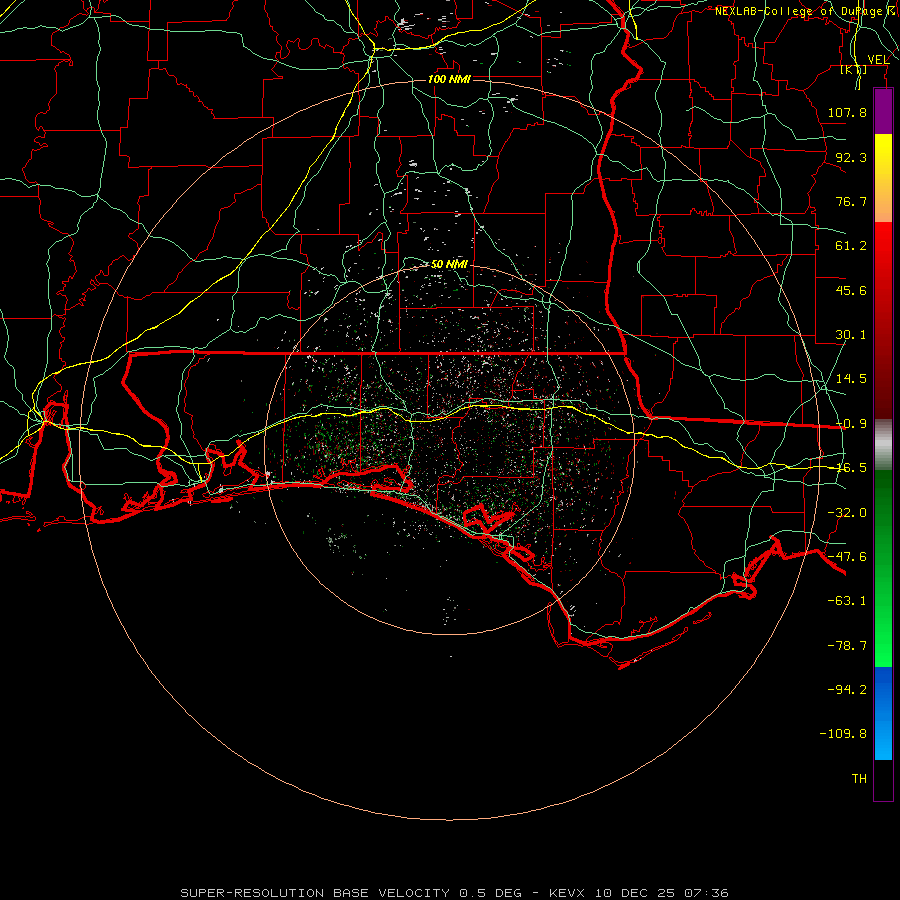Click the 76.7 scale value
Screen dimensions: 900x900
851,201
